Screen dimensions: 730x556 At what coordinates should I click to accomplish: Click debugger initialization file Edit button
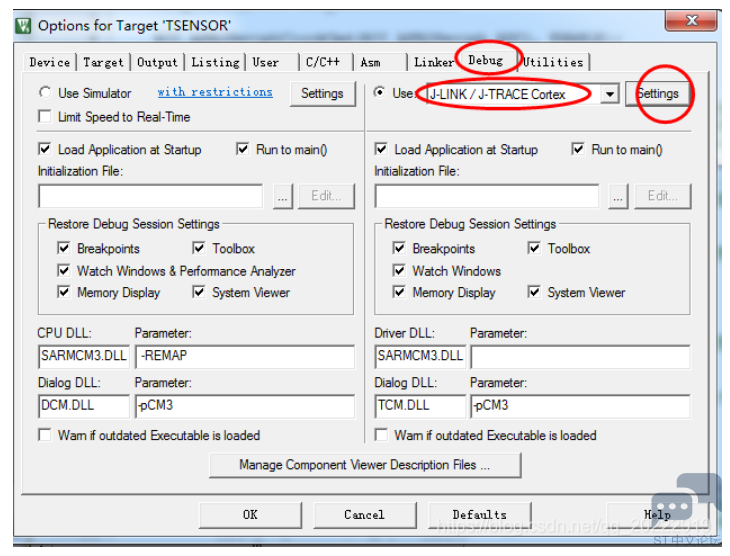click(x=662, y=196)
